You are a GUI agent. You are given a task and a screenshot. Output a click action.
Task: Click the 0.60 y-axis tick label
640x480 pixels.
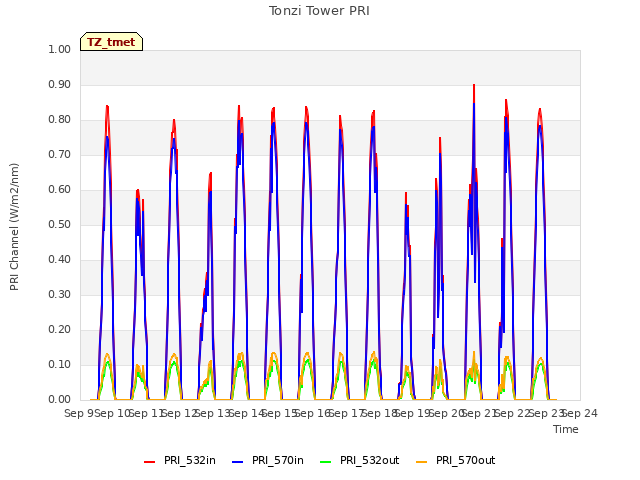60,189
